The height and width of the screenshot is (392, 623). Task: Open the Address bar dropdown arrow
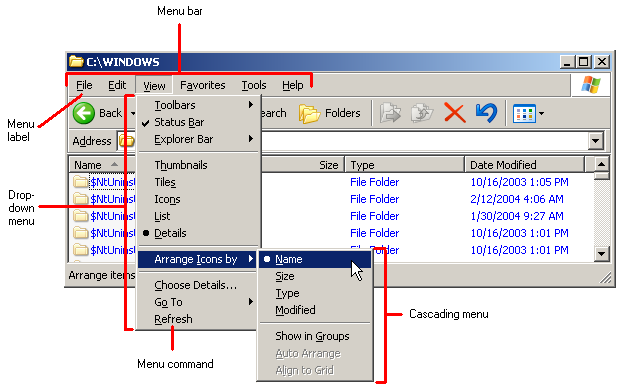coord(596,141)
